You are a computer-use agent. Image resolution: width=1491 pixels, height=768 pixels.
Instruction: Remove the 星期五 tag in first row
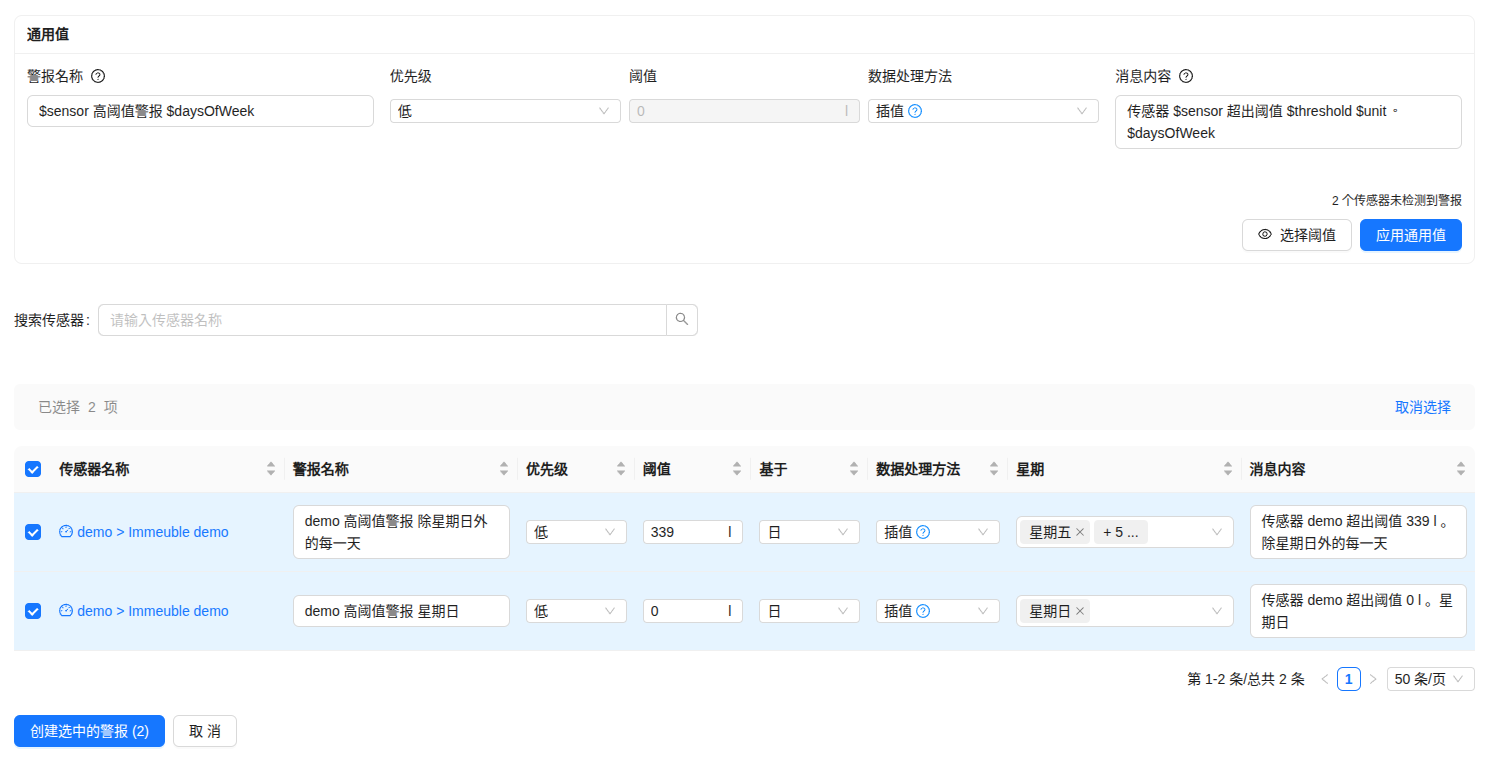[x=1080, y=532]
